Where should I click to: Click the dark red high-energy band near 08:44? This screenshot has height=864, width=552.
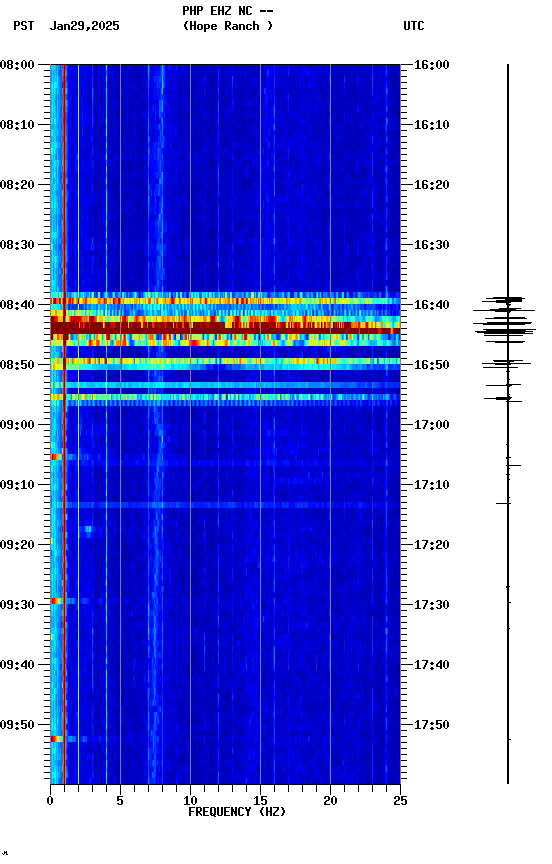tap(225, 328)
